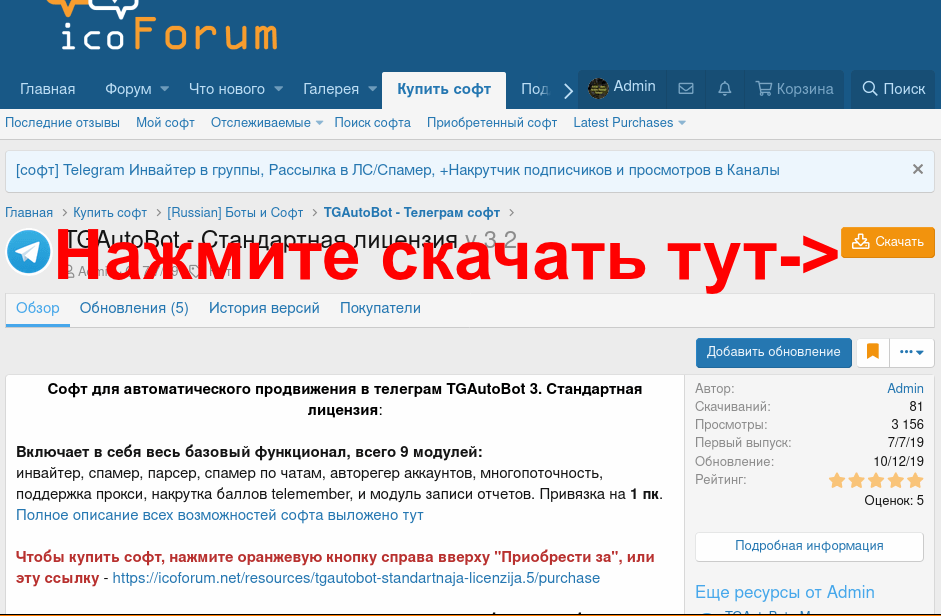941x616 pixels.
Task: Click the orange Скачать download button
Action: click(x=888, y=242)
